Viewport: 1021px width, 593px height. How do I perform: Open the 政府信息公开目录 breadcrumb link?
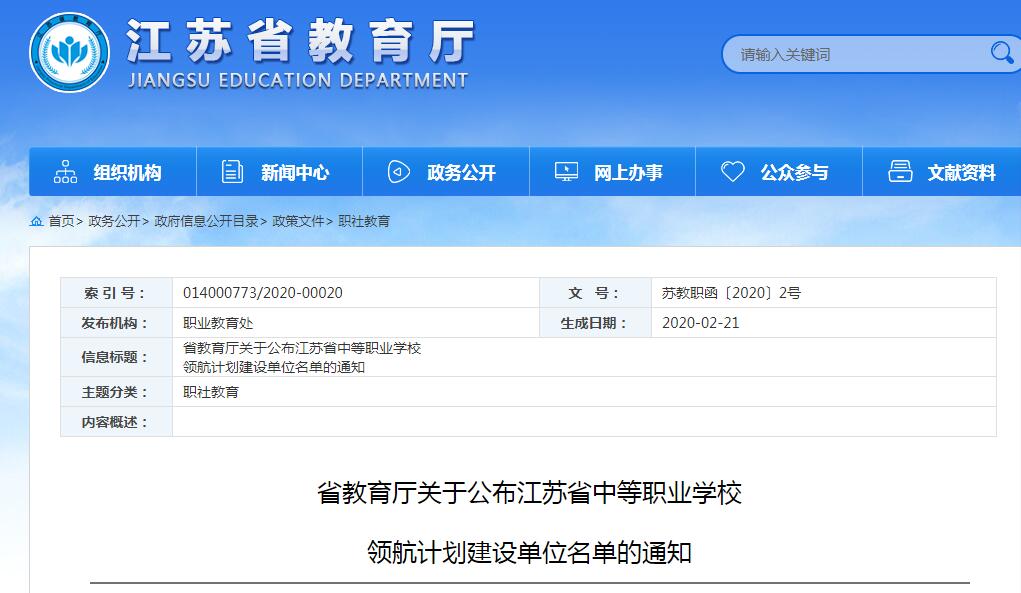(x=206, y=221)
